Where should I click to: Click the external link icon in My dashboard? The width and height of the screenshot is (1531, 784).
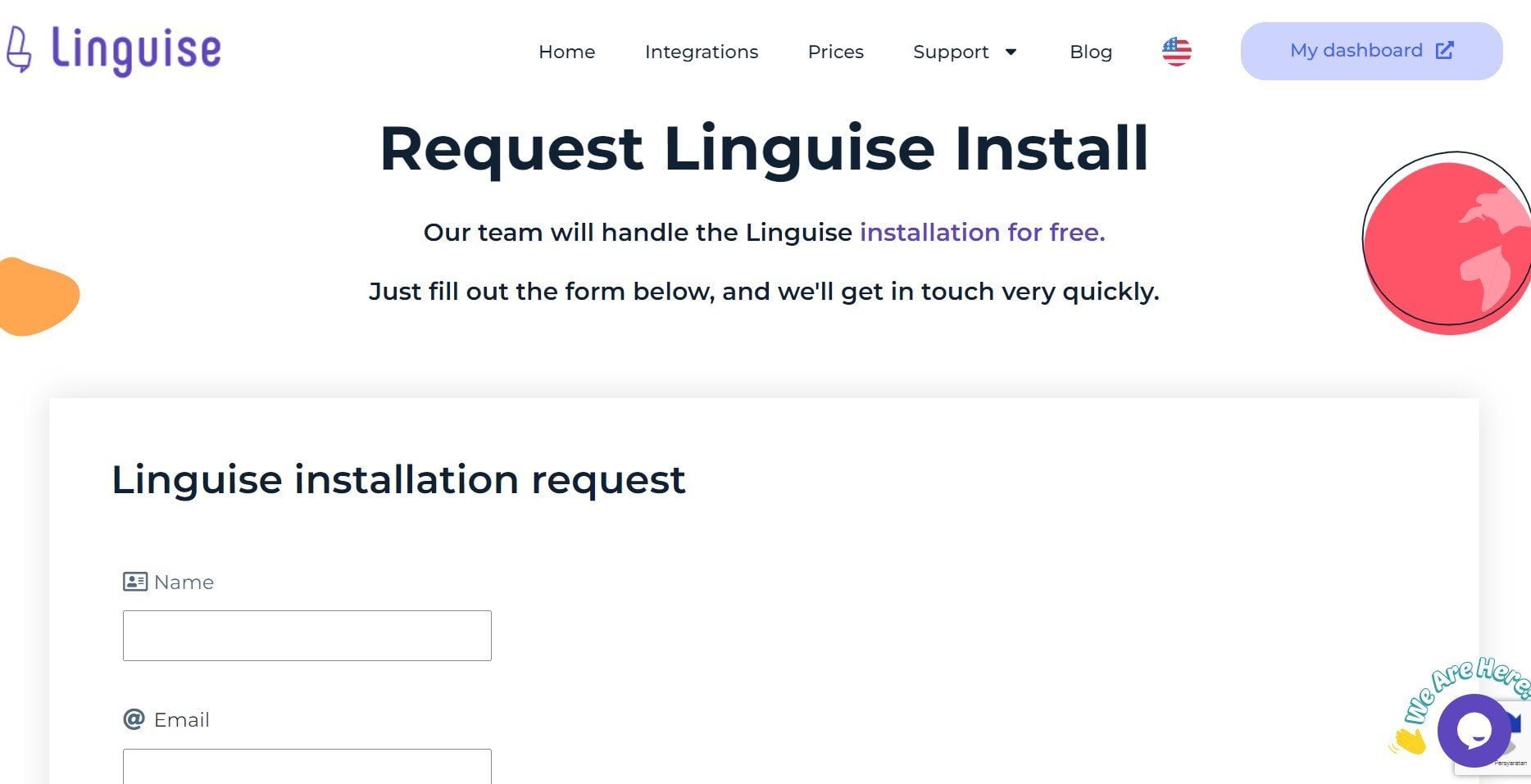(x=1444, y=51)
